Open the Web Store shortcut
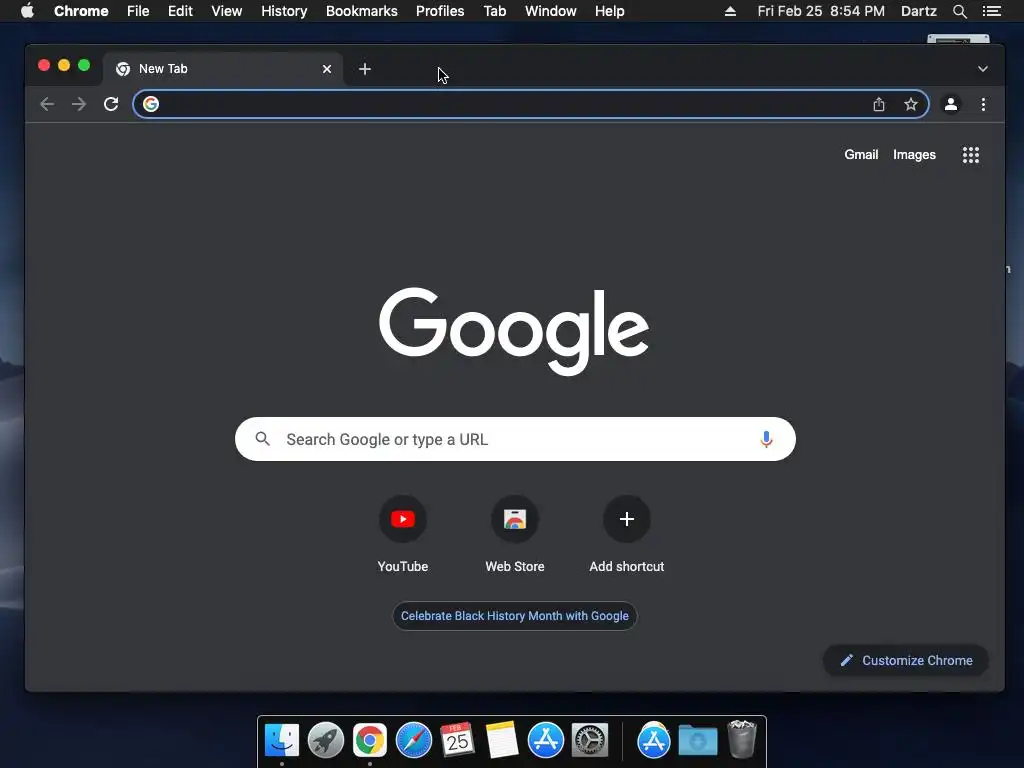 (515, 535)
